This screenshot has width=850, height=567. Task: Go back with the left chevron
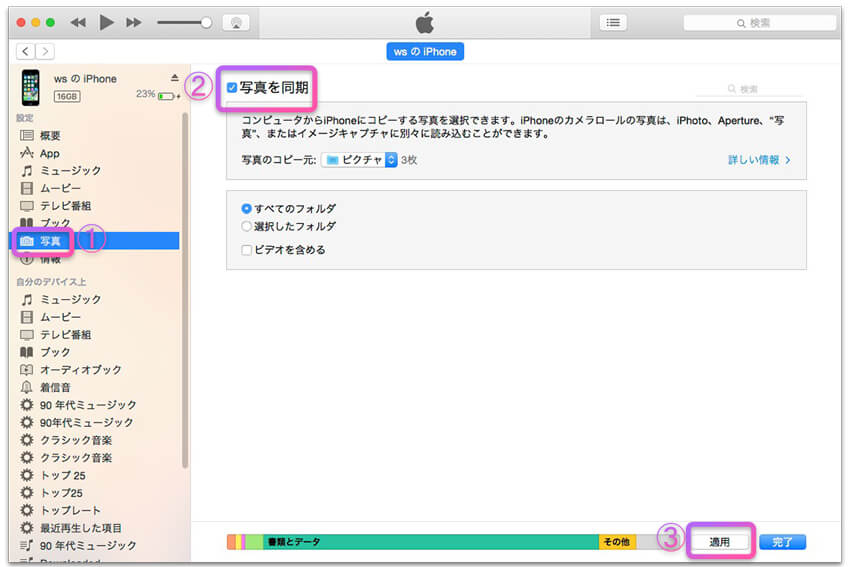tap(25, 51)
